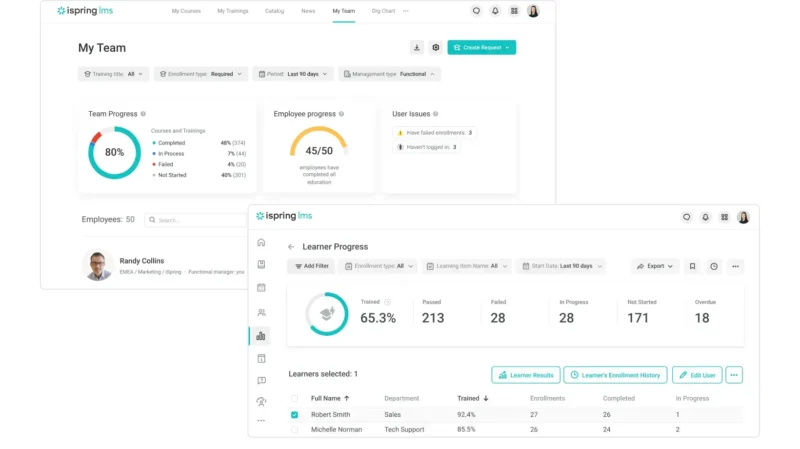Sort by Full Name column header
This screenshot has width=800, height=449.
[x=330, y=398]
